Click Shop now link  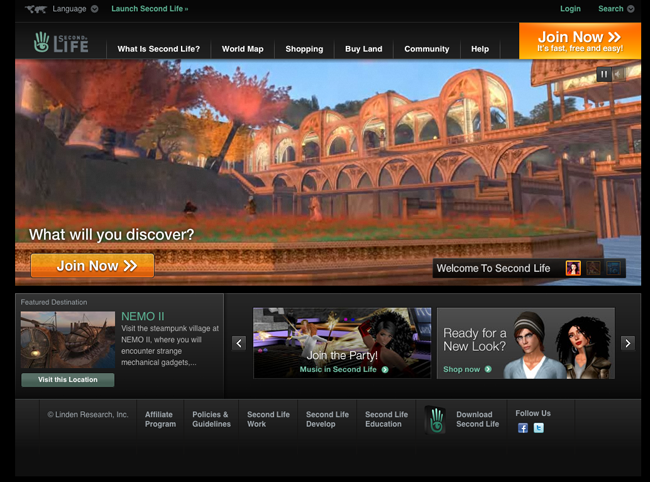tap(461, 369)
